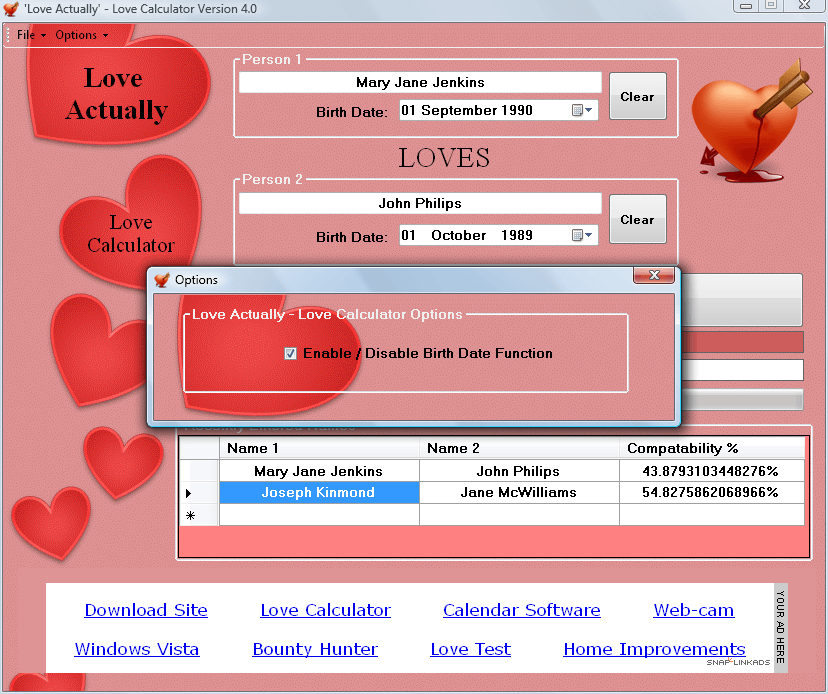Viewport: 828px width, 694px height.
Task: Click the arrow-pierced heart icon
Action: 747,118
